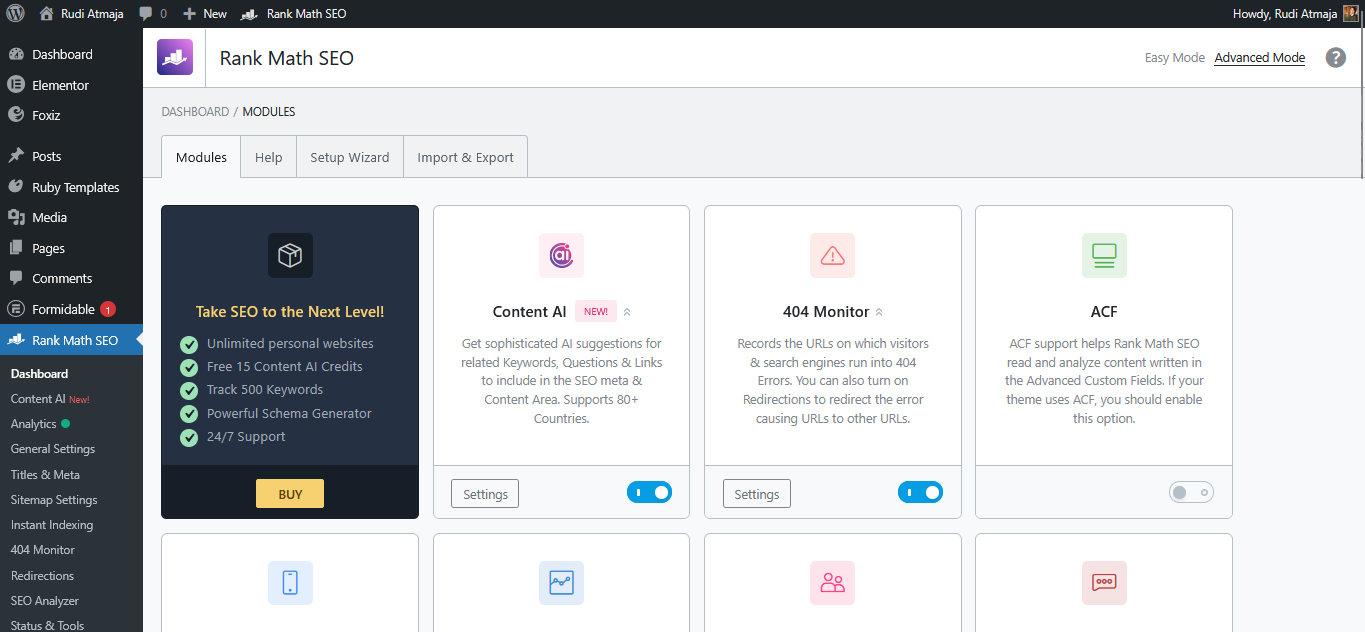The width and height of the screenshot is (1365, 632).
Task: Click the plus New icon in admin bar
Action: pos(190,14)
